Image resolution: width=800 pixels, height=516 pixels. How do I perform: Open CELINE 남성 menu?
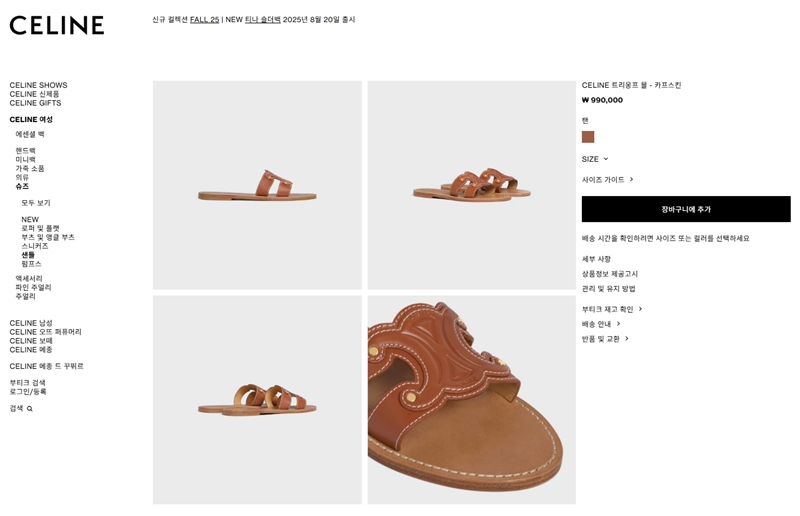pos(31,323)
